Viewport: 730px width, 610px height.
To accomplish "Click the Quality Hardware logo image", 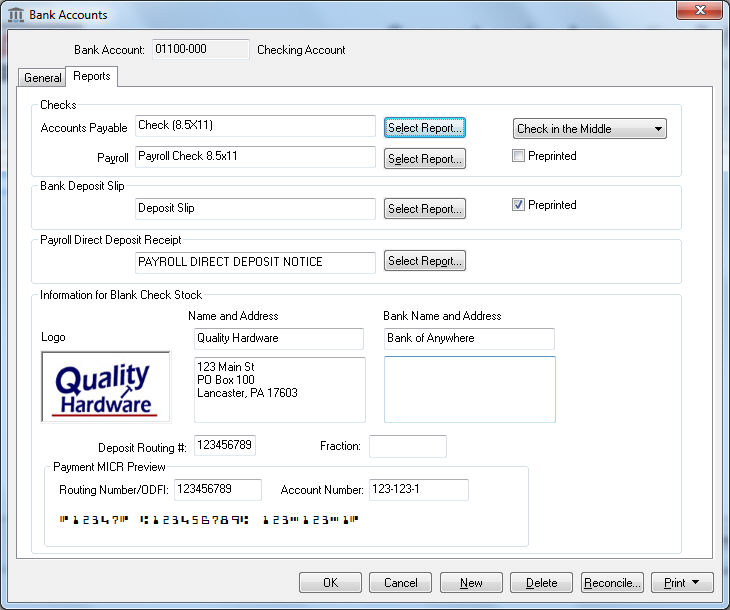I will pos(105,388).
